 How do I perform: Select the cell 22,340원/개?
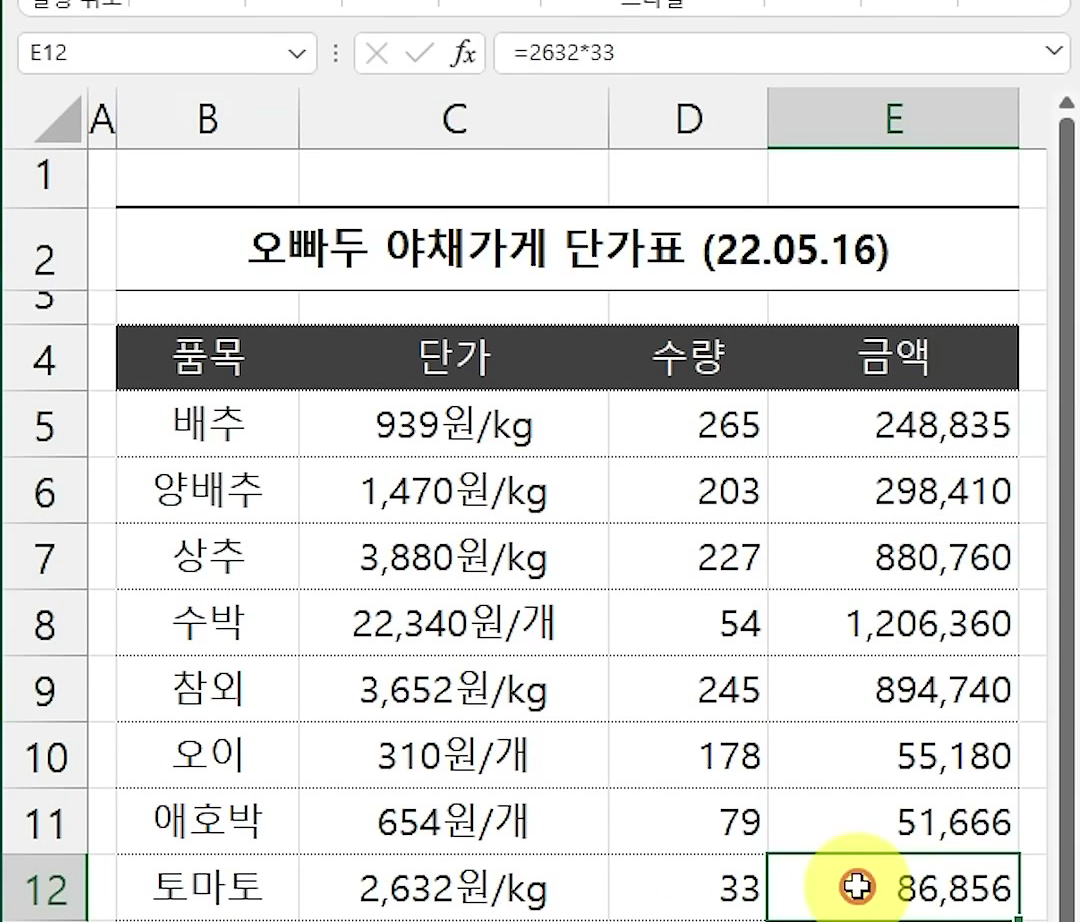(454, 622)
